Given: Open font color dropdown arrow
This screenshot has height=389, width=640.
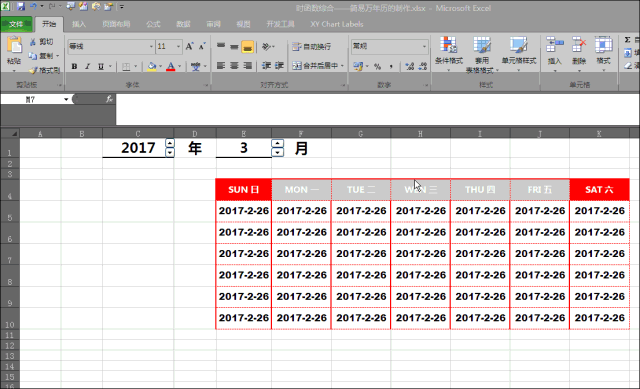Looking at the screenshot, I should [x=180, y=66].
